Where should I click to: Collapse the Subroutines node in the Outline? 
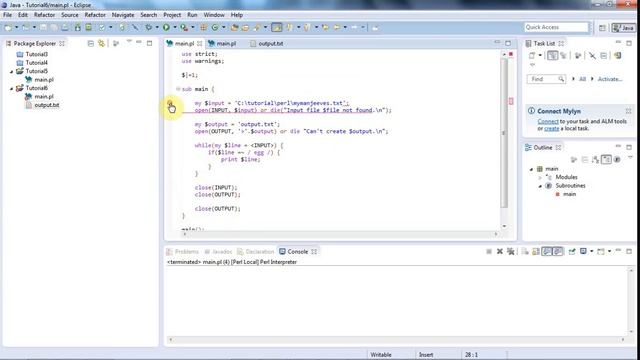pyautogui.click(x=540, y=186)
